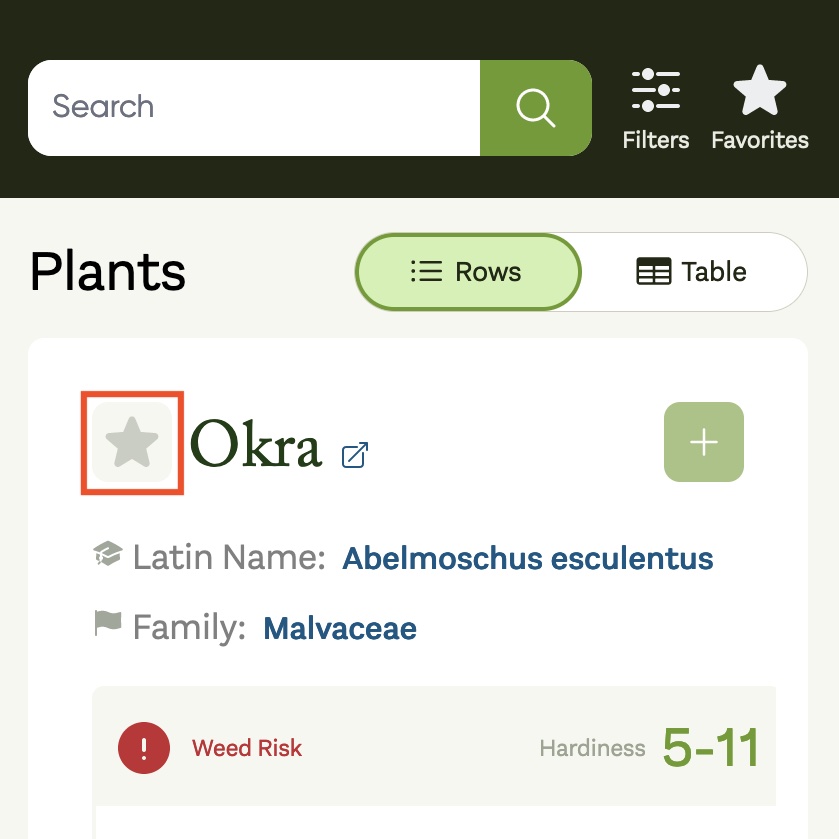
Task: Click the Favorites text label
Action: (759, 140)
